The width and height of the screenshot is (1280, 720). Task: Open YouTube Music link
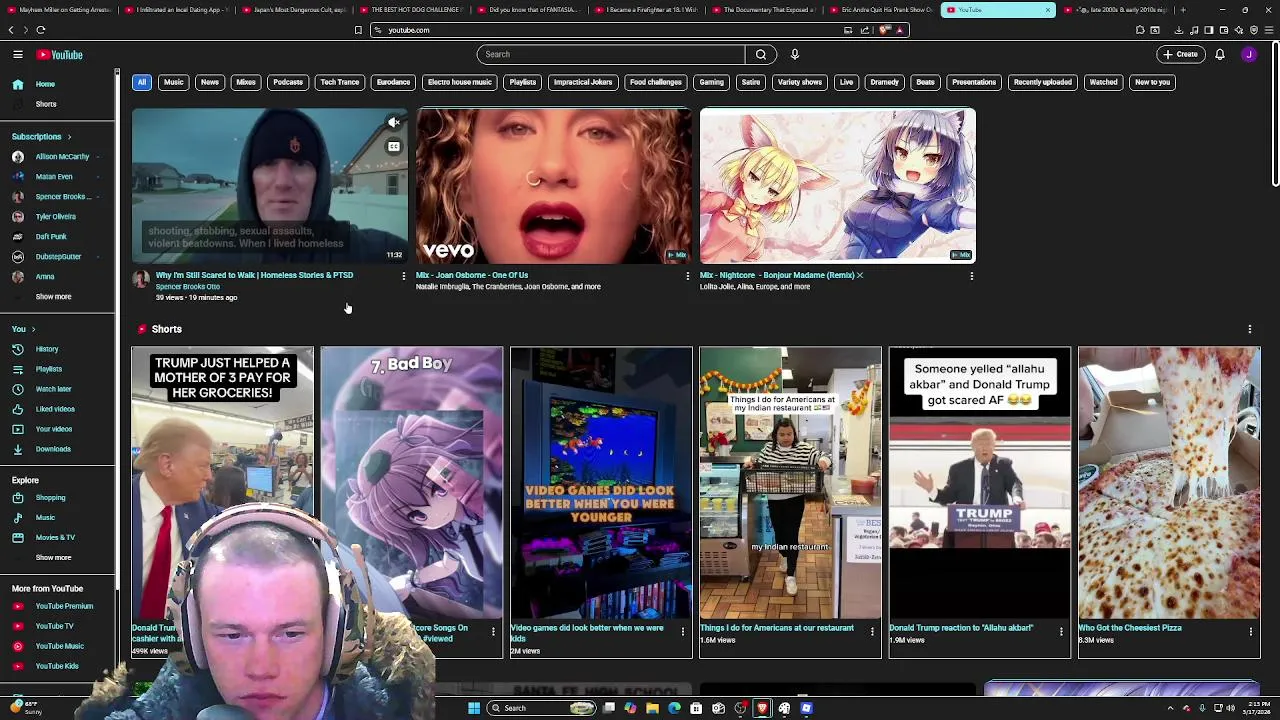click(58, 646)
